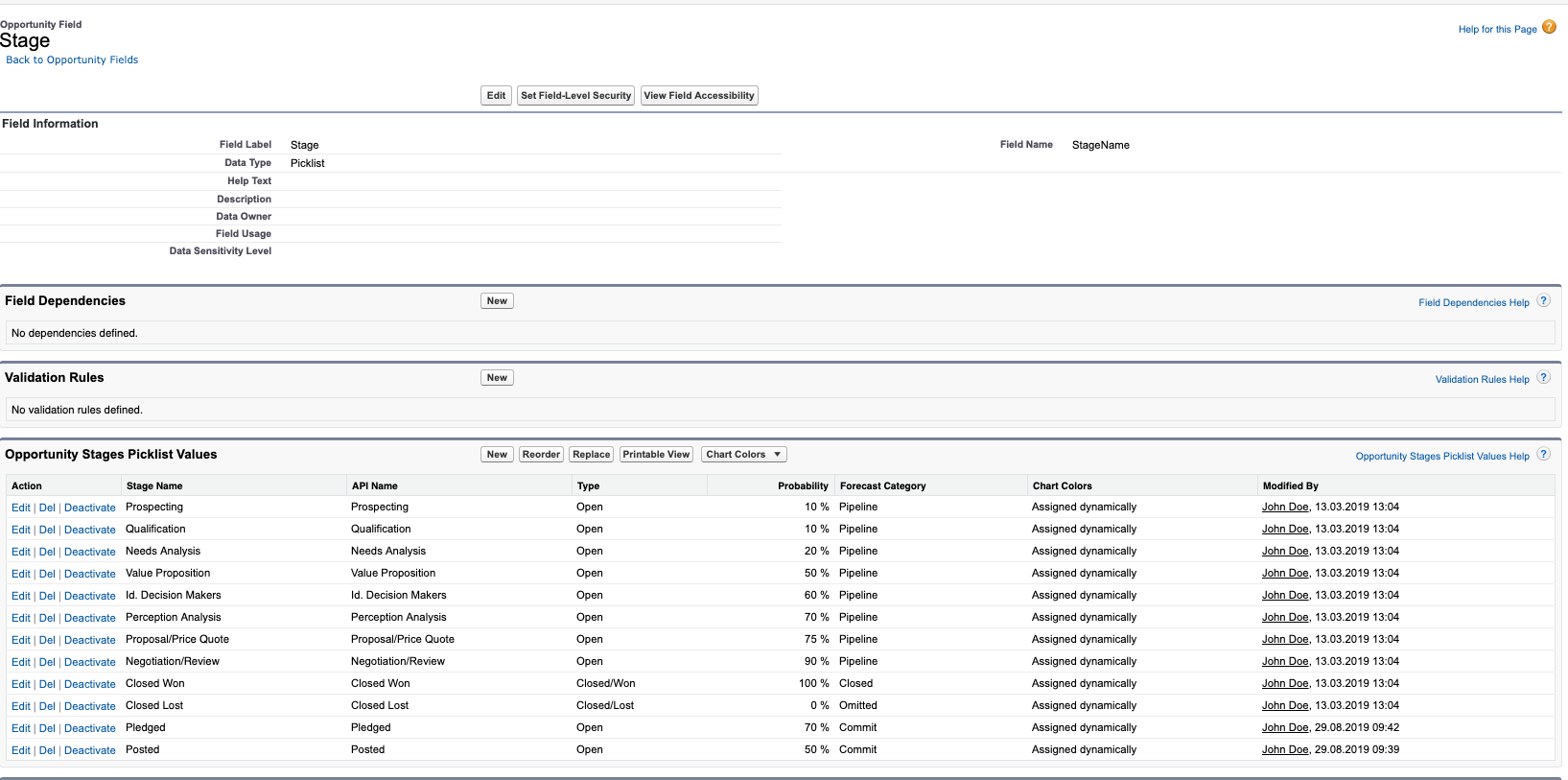Click the 100 % probability cell
This screenshot has width=1568, height=780.
tap(814, 683)
